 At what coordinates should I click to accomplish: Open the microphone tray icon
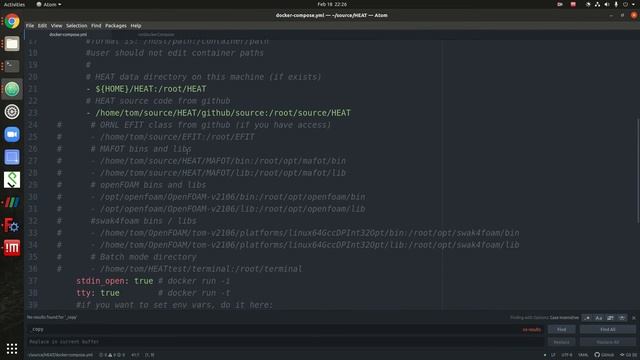pyautogui.click(x=616, y=4)
